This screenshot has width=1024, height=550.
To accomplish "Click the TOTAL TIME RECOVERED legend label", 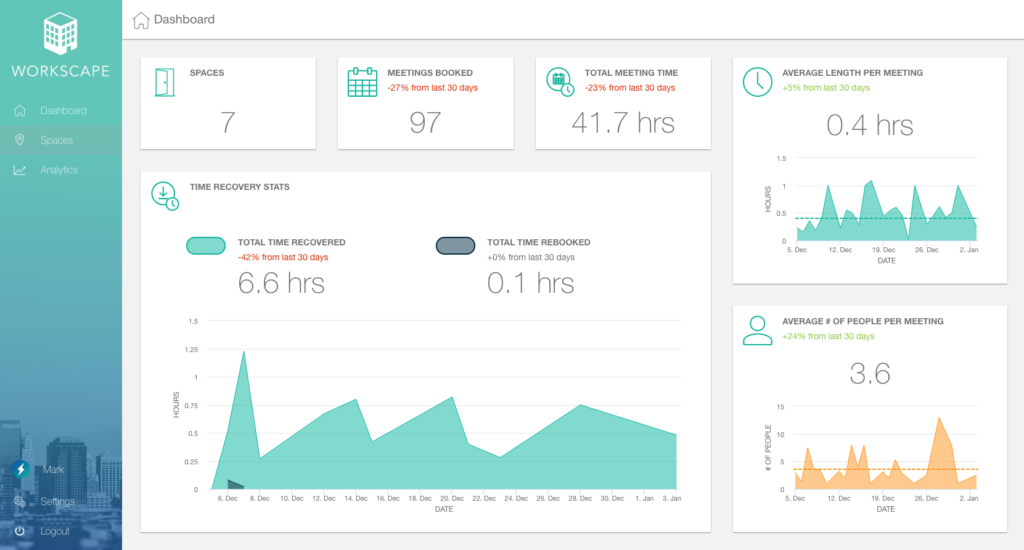I will coord(291,242).
